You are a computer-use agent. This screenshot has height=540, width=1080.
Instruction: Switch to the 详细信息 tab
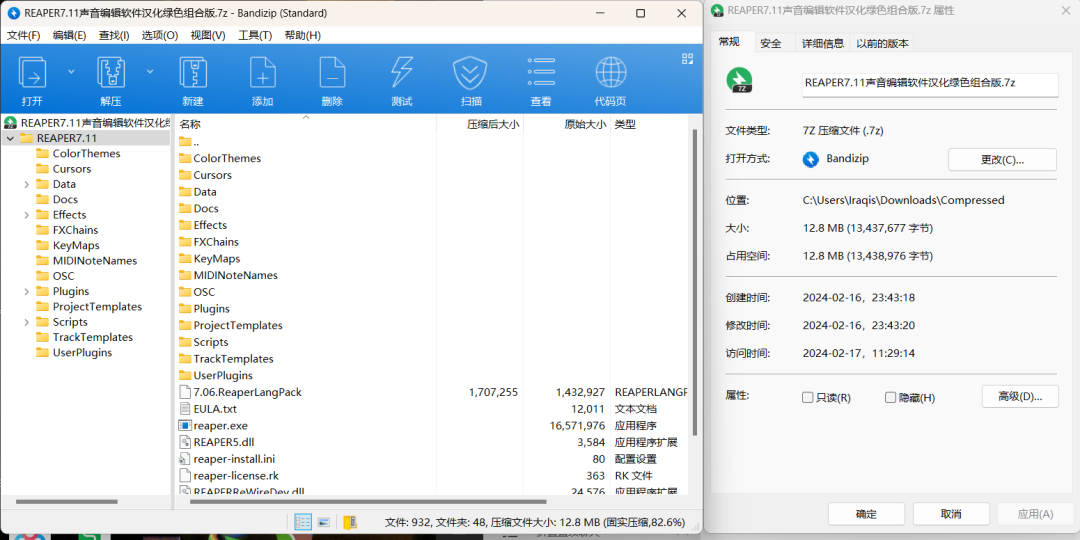822,43
